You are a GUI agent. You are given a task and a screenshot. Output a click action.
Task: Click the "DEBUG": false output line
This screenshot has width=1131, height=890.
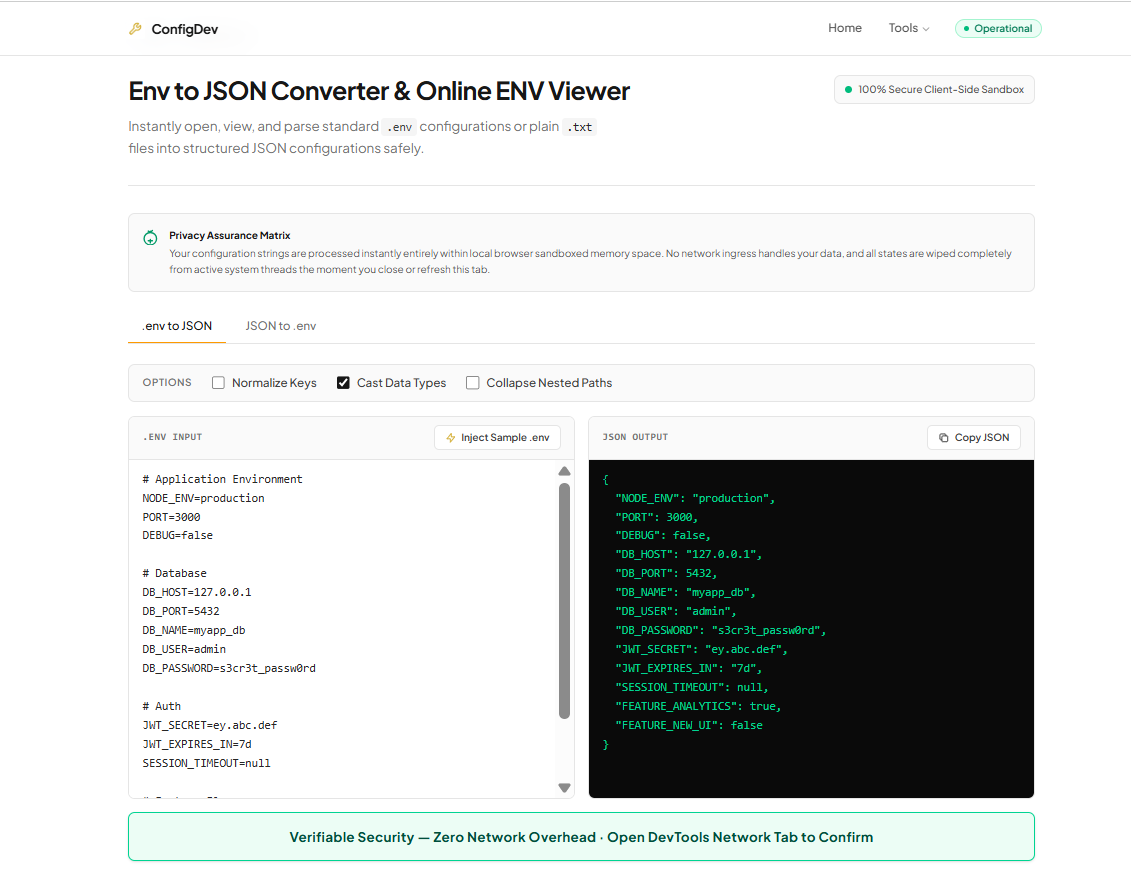click(x=663, y=535)
